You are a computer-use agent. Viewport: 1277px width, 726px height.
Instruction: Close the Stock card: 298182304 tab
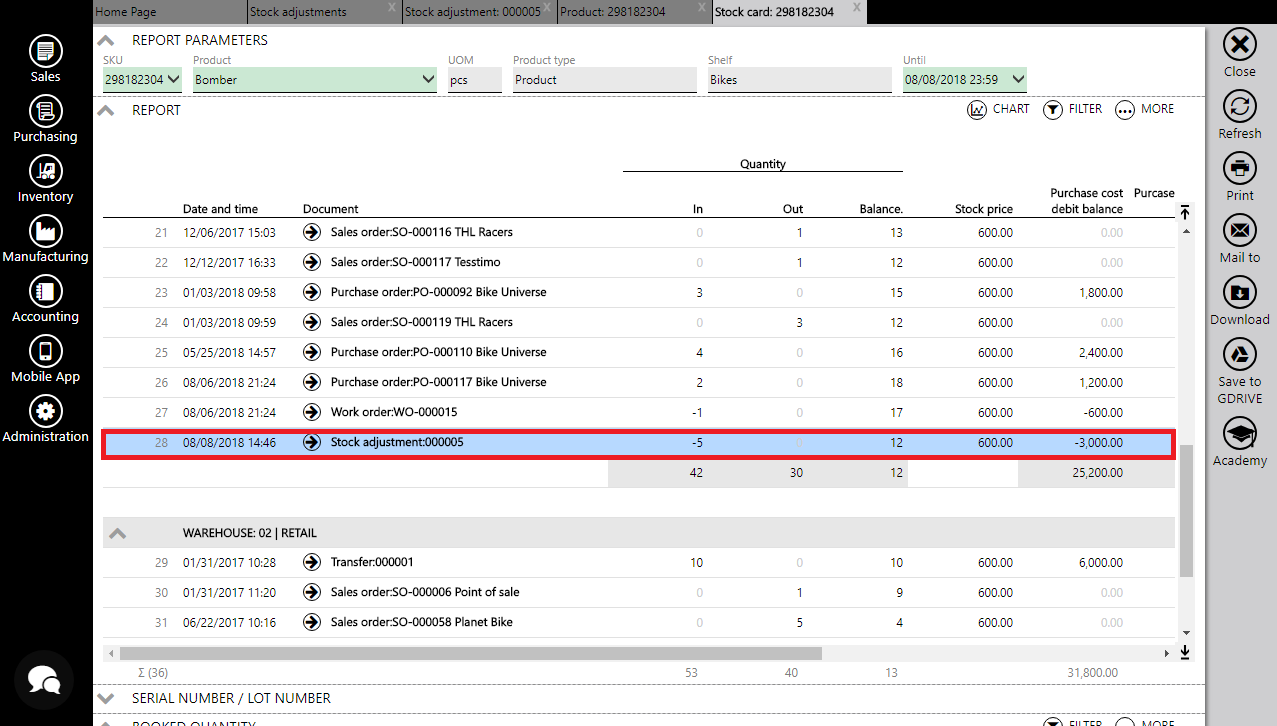pos(856,7)
